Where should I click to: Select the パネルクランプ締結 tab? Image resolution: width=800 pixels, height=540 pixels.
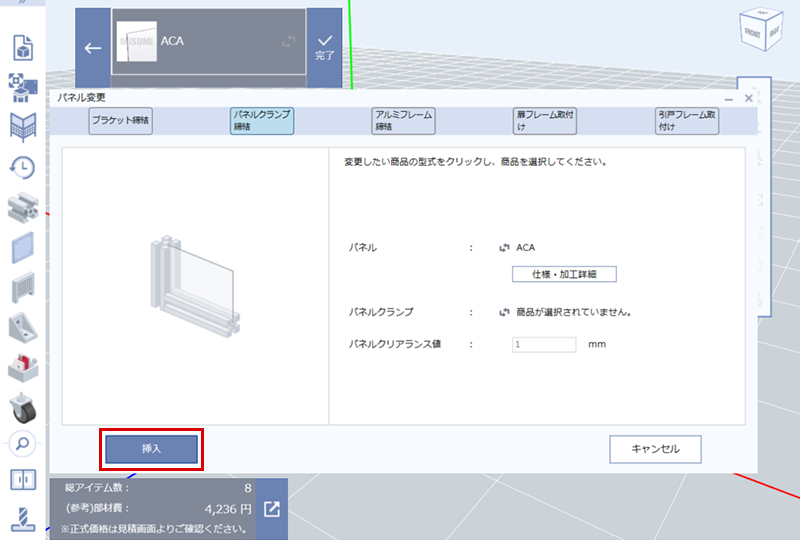(x=261, y=121)
